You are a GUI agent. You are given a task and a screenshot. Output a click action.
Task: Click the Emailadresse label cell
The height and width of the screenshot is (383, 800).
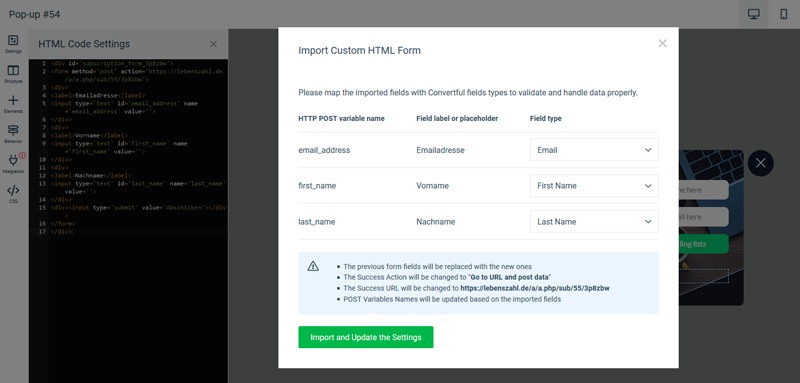pos(440,150)
